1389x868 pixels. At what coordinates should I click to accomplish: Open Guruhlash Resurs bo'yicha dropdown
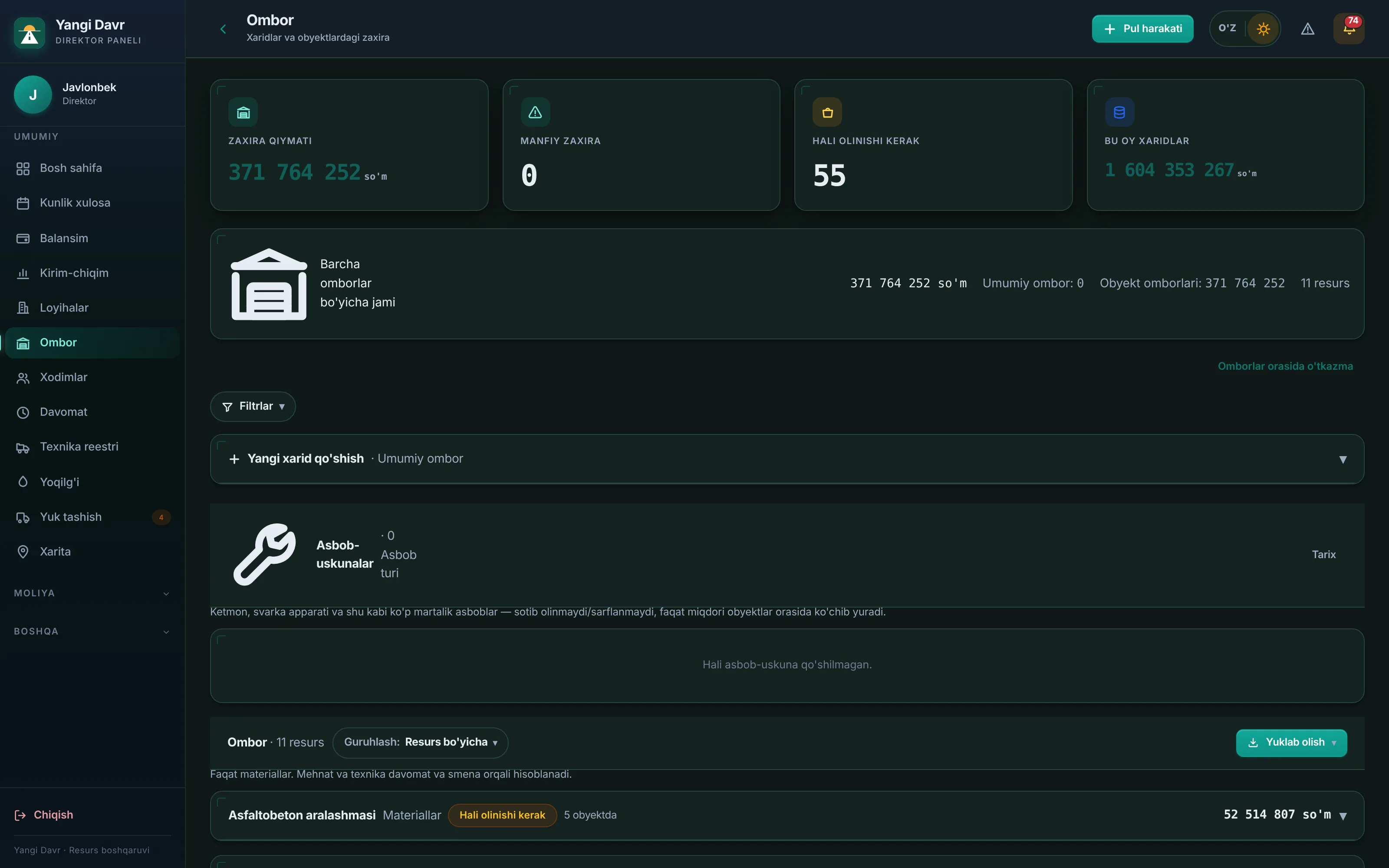pos(420,742)
